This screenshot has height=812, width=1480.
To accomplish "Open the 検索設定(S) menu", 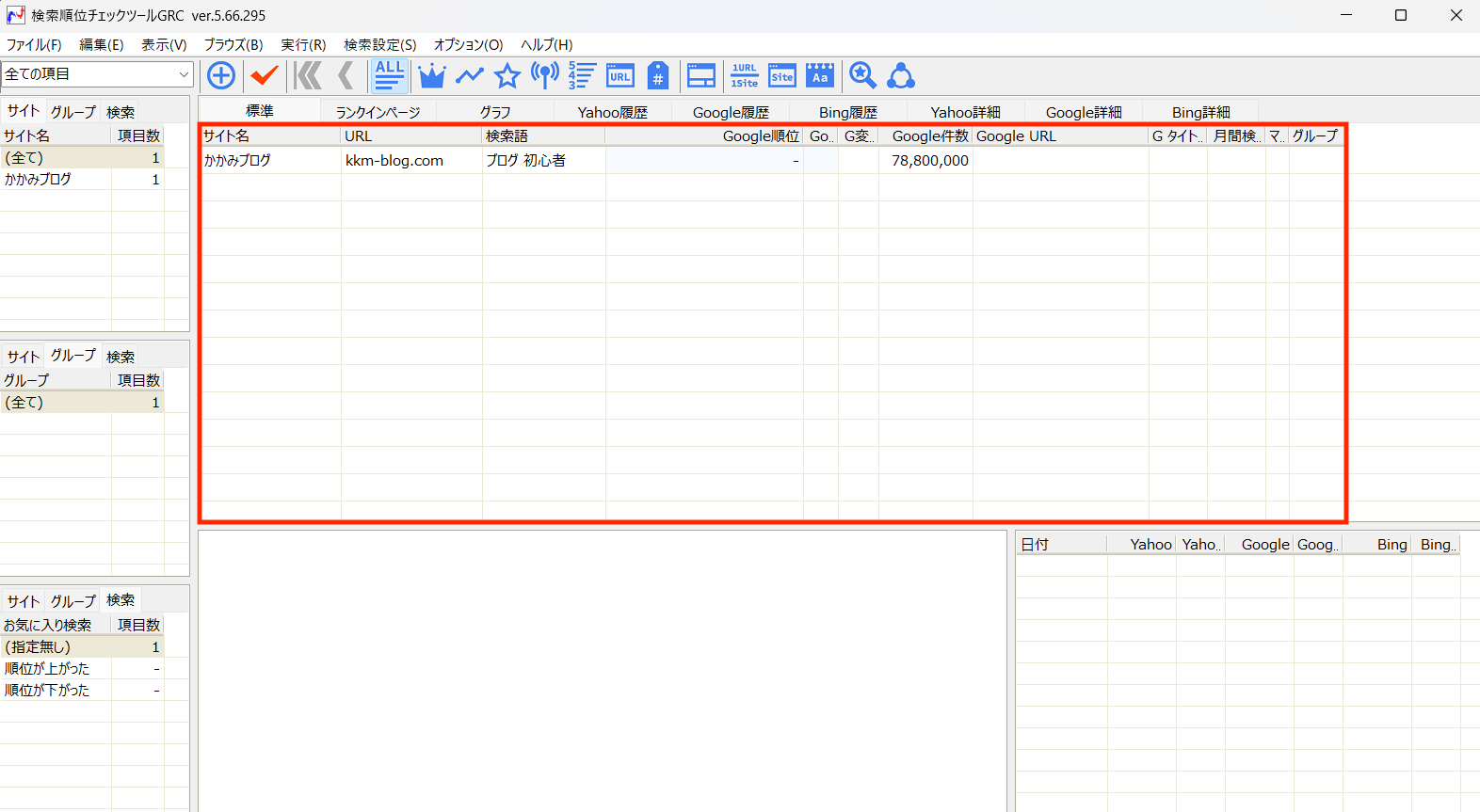I will click(x=380, y=44).
